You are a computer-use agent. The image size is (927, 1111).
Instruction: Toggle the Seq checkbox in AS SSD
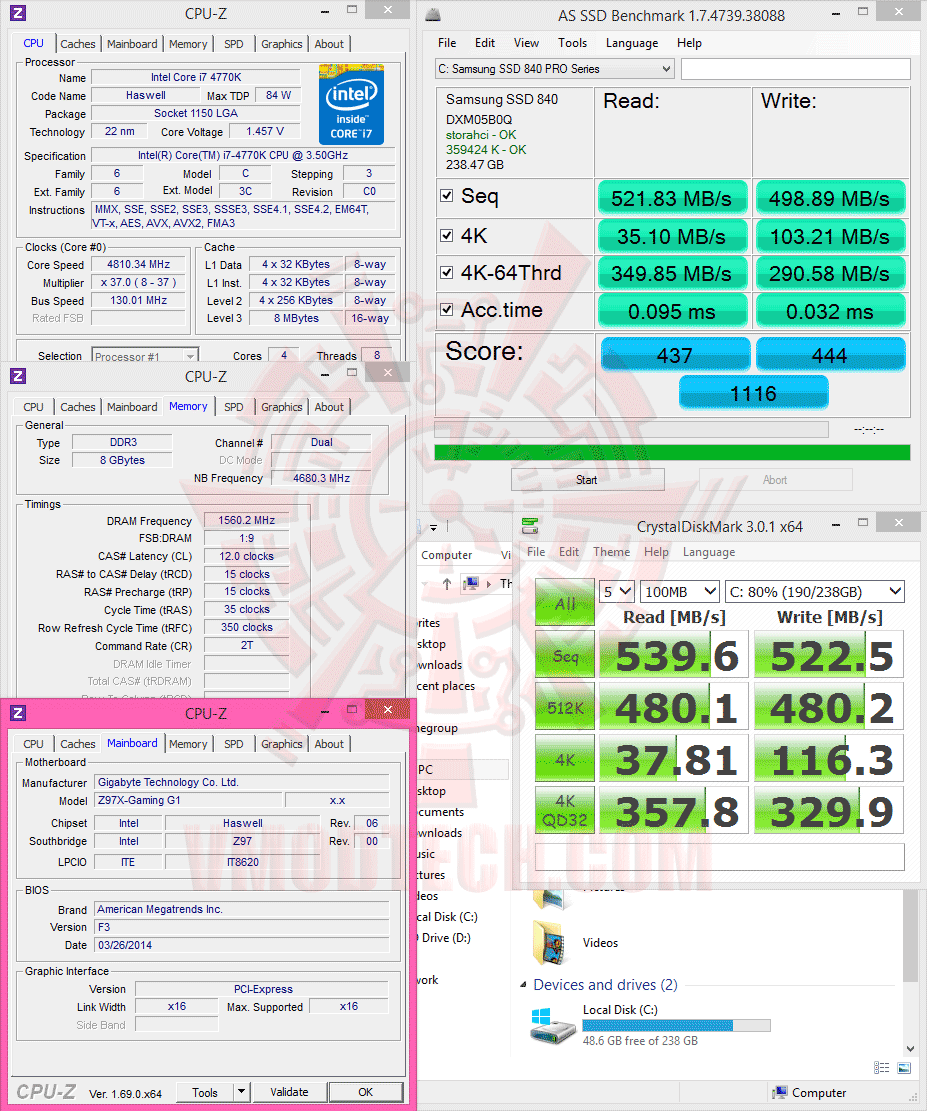tap(446, 196)
